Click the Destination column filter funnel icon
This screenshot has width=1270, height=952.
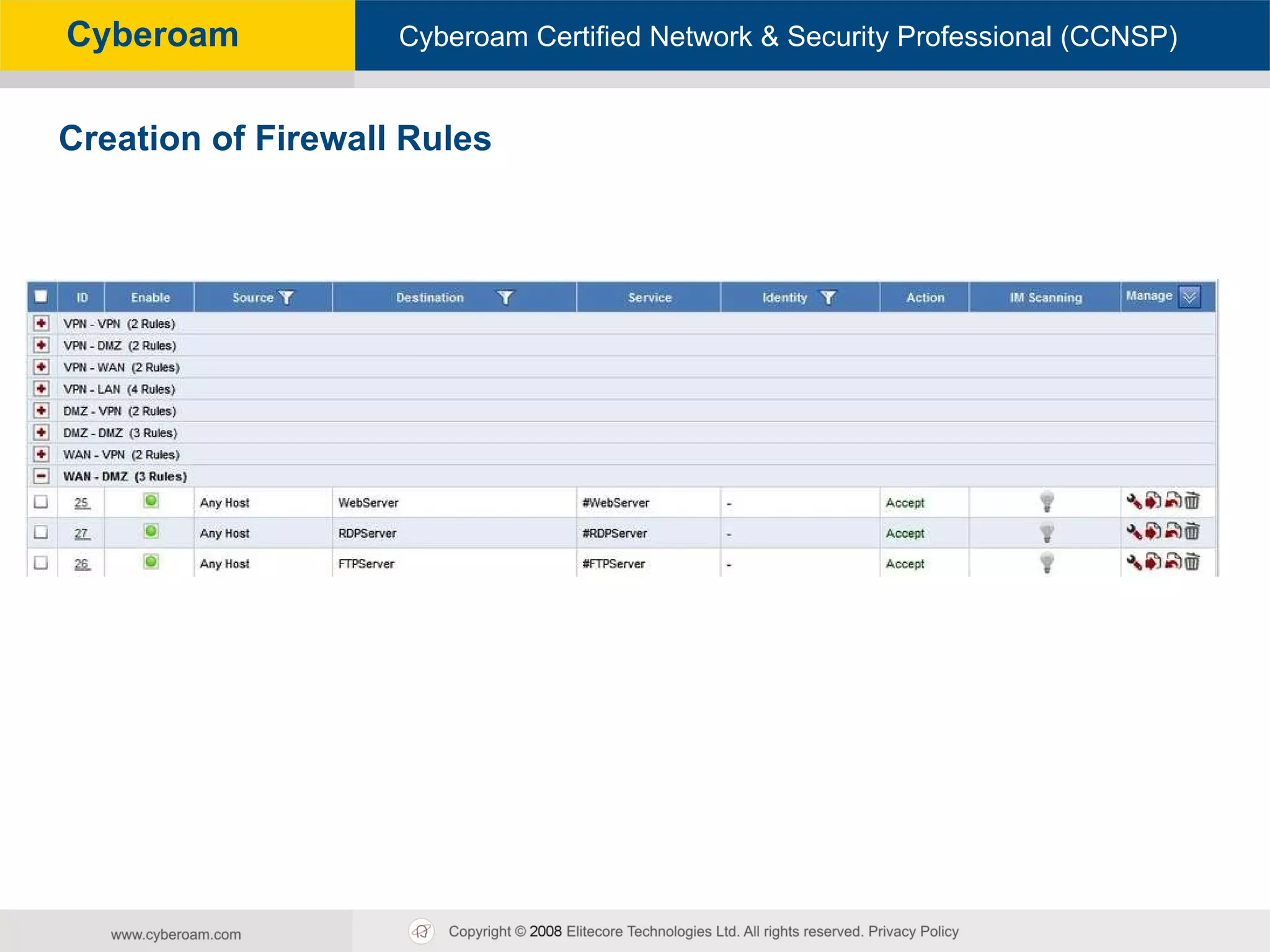tap(505, 297)
